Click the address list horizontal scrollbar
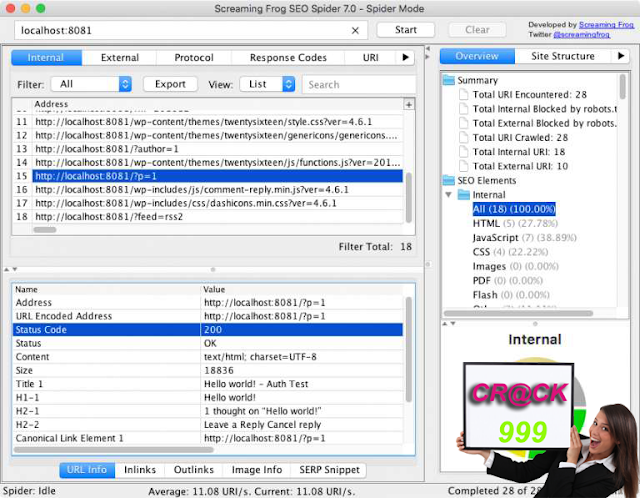 [x=45, y=229]
